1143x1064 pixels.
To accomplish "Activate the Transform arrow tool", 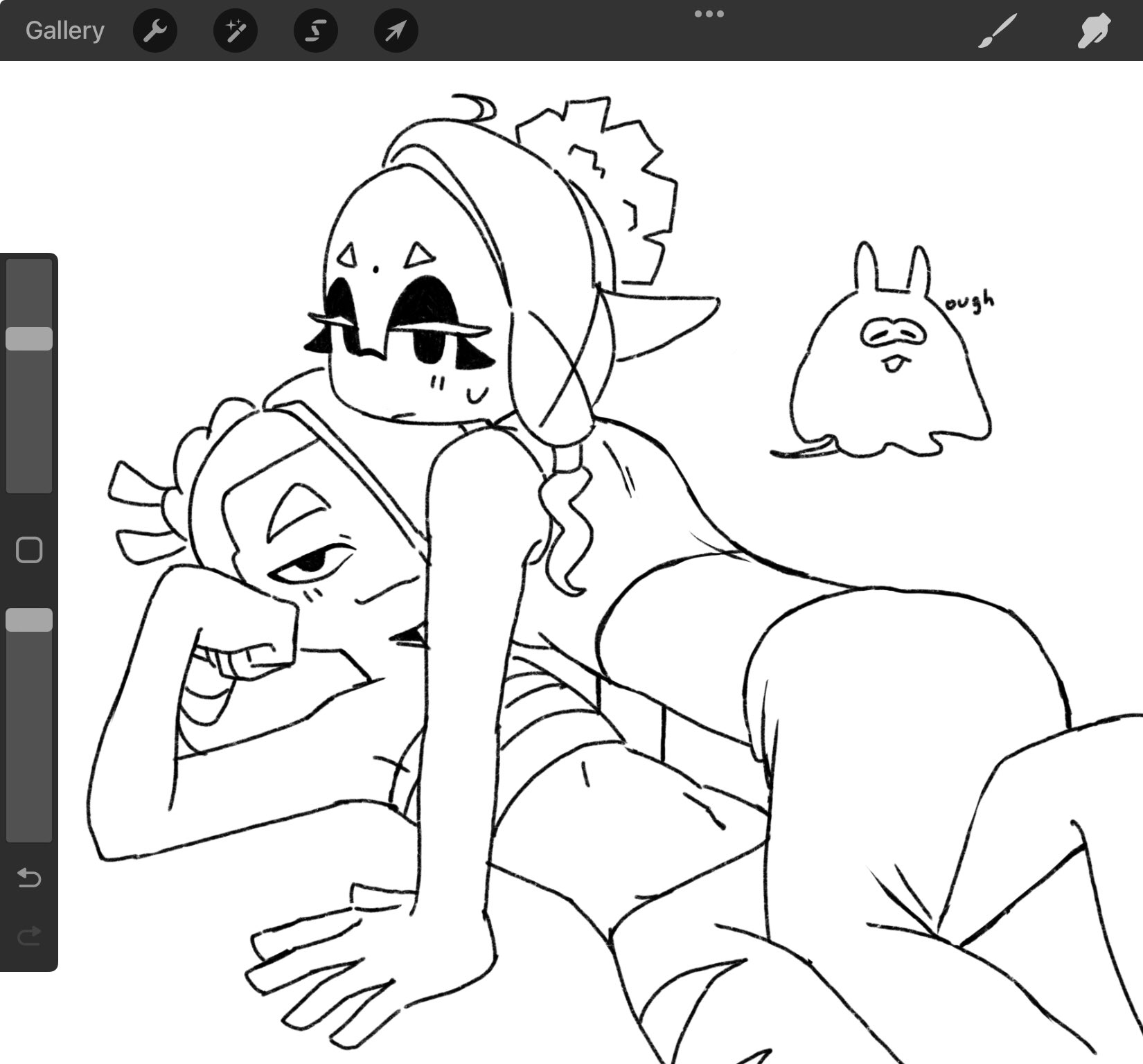I will click(396, 30).
